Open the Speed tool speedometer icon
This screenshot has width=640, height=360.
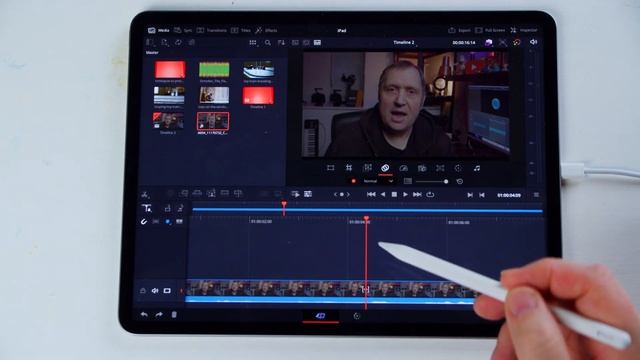pos(403,168)
